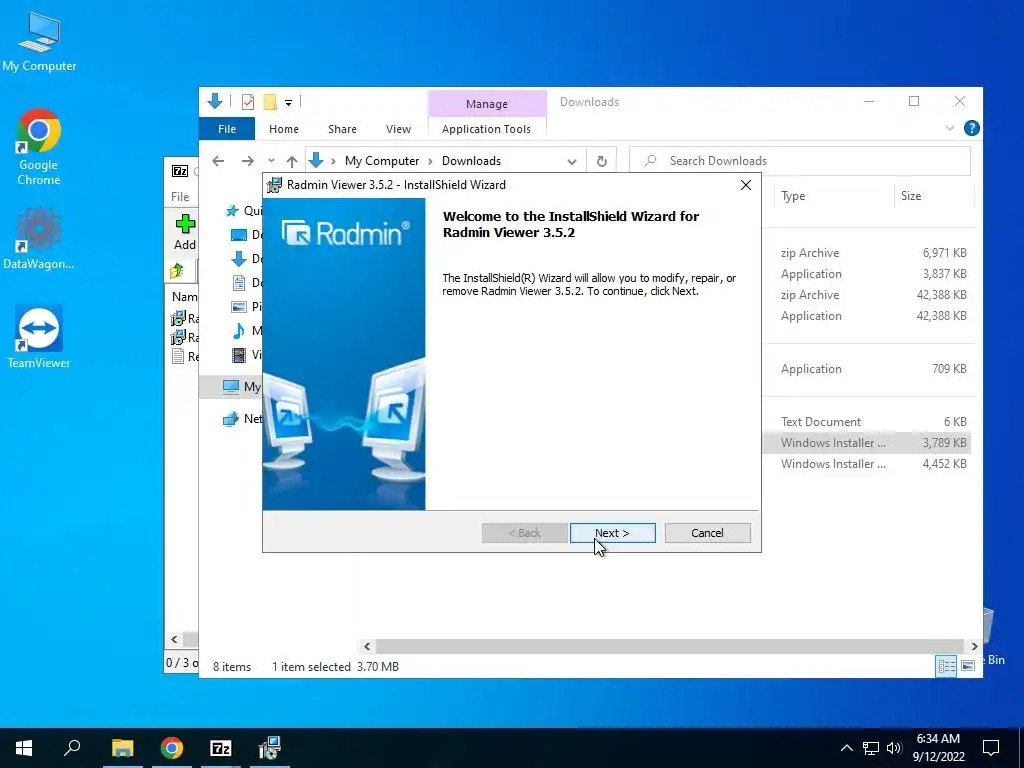Switch to installer taskbar icon

point(270,748)
